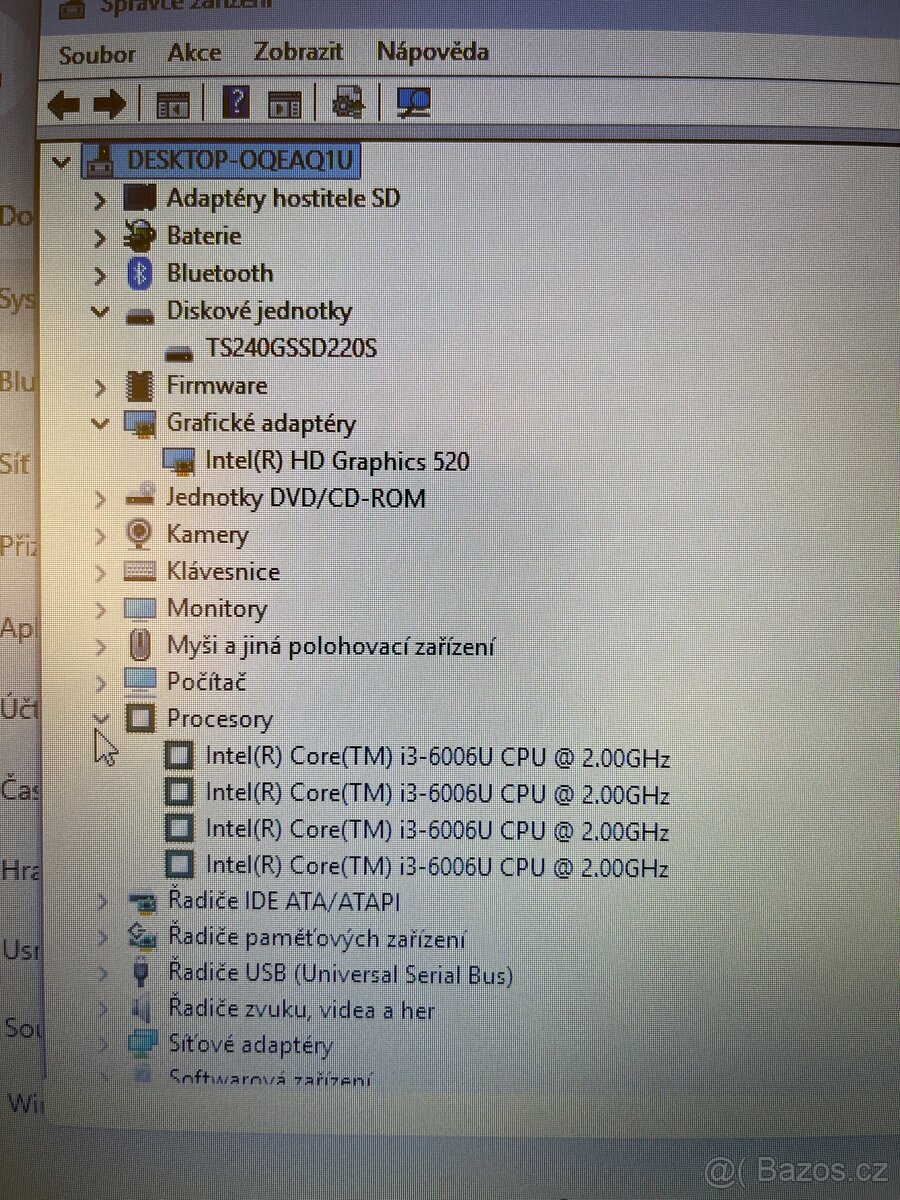Open Properties via the toolbar properties icon
Screen dimensions: 900x1200
pos(285,103)
